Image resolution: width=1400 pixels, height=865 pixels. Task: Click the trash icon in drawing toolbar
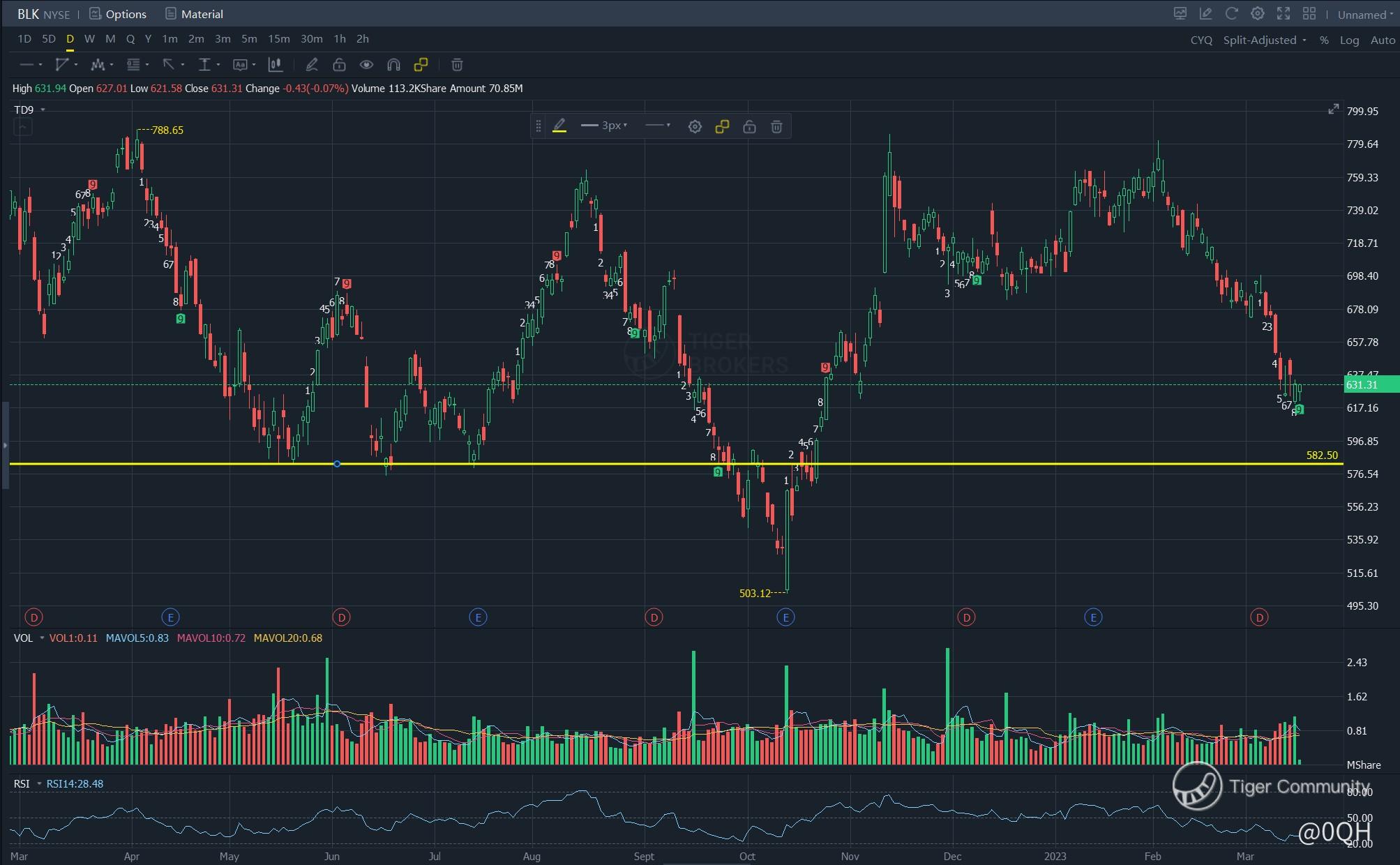coord(457,65)
